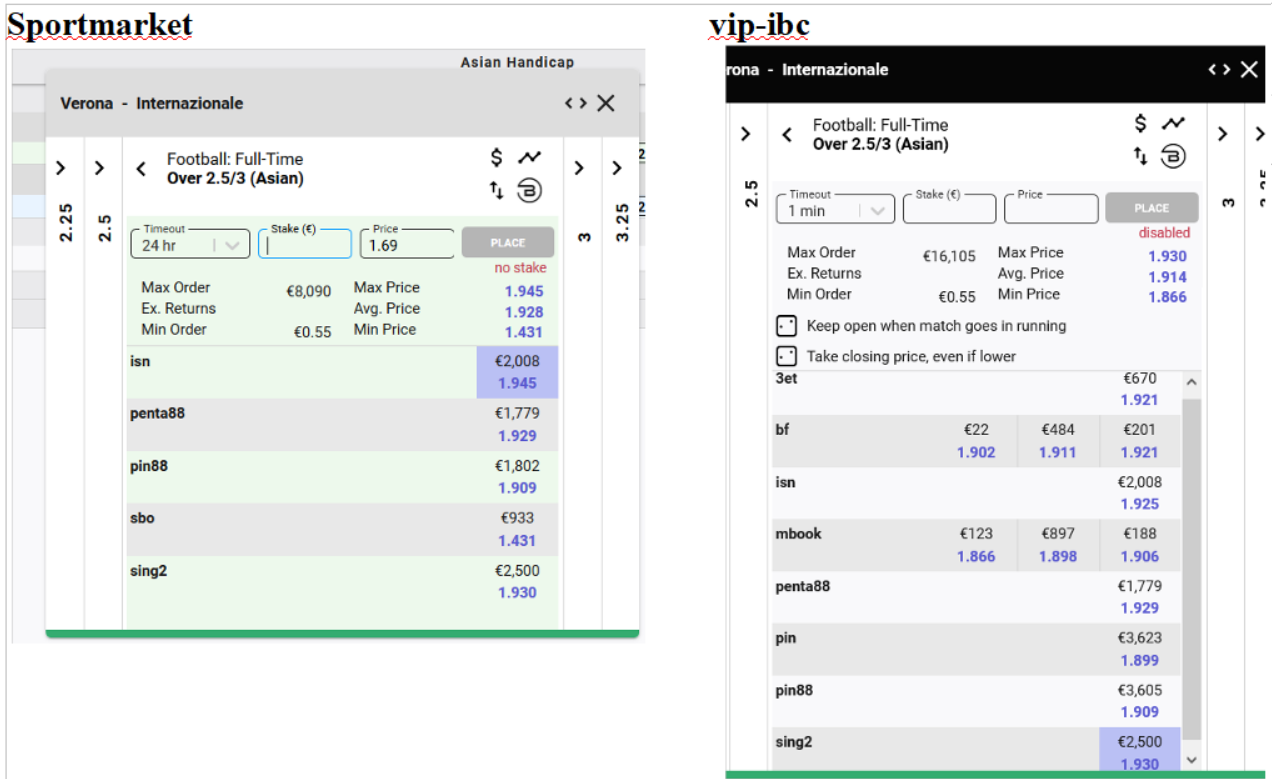The width and height of the screenshot is (1275, 779).
Task: Open the 1 min Timeout dropdown in vip-ibc
Action: [x=834, y=209]
